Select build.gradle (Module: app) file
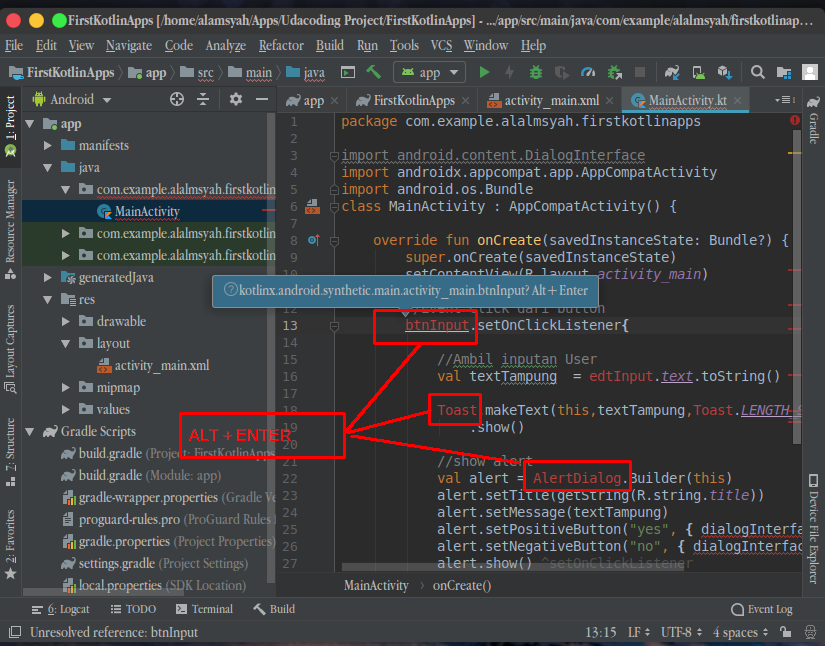 pos(140,476)
